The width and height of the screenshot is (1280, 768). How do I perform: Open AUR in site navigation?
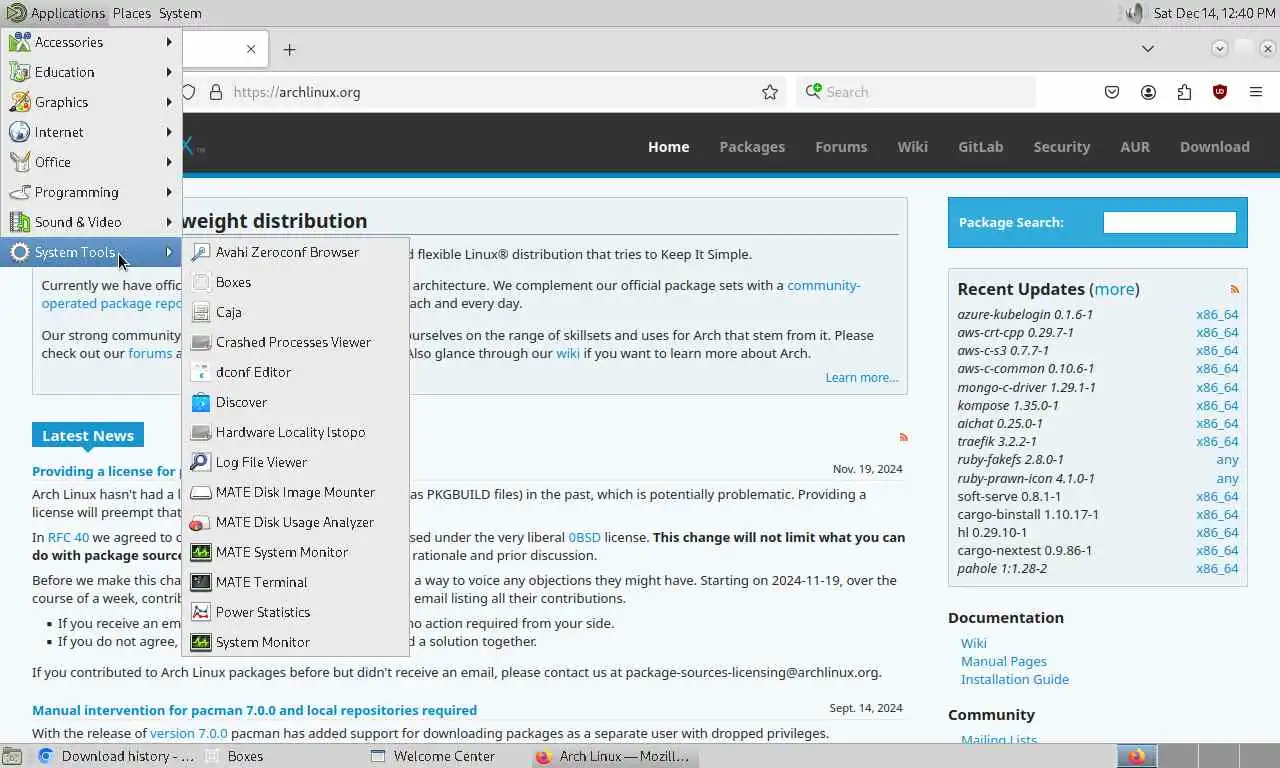1135,146
